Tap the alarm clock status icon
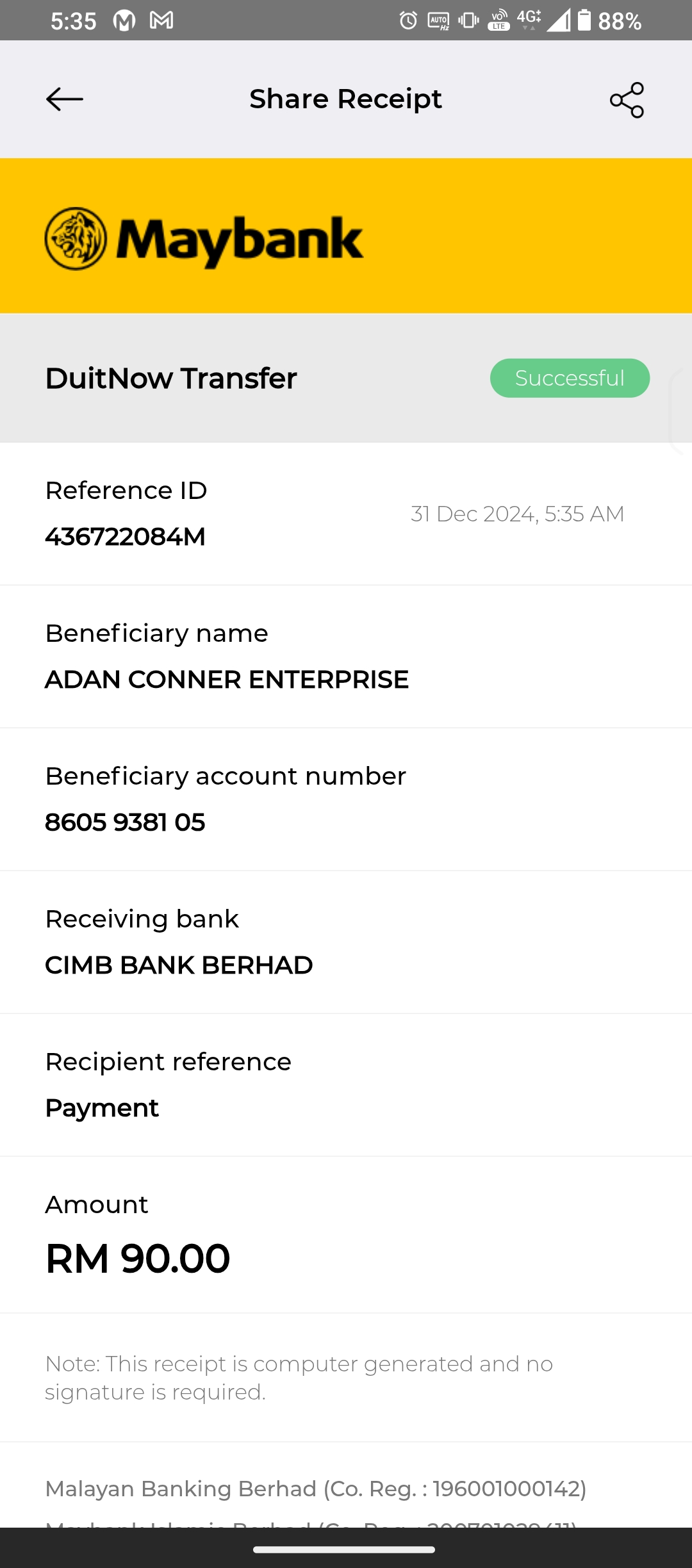The height and width of the screenshot is (1568, 692). coord(408,21)
